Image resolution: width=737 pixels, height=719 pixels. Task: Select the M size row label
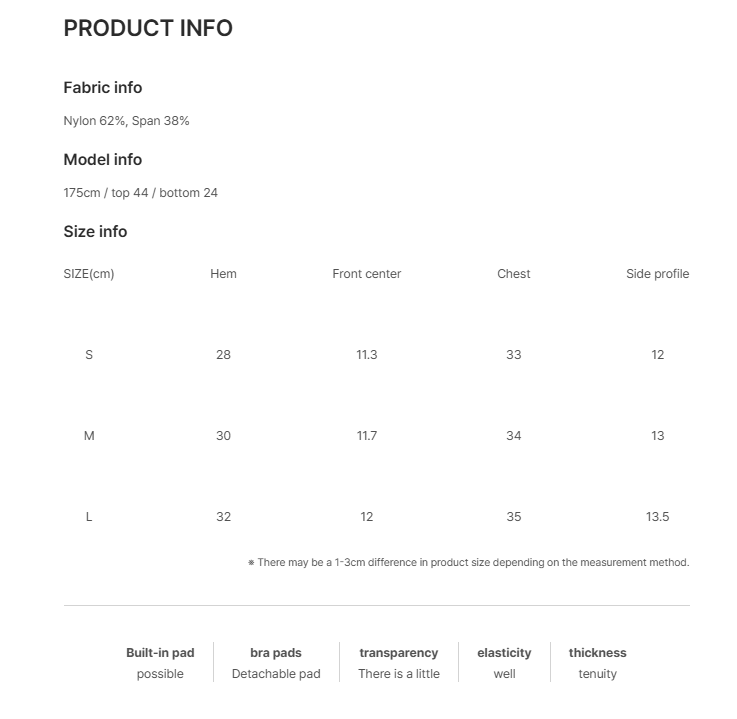pyautogui.click(x=89, y=436)
